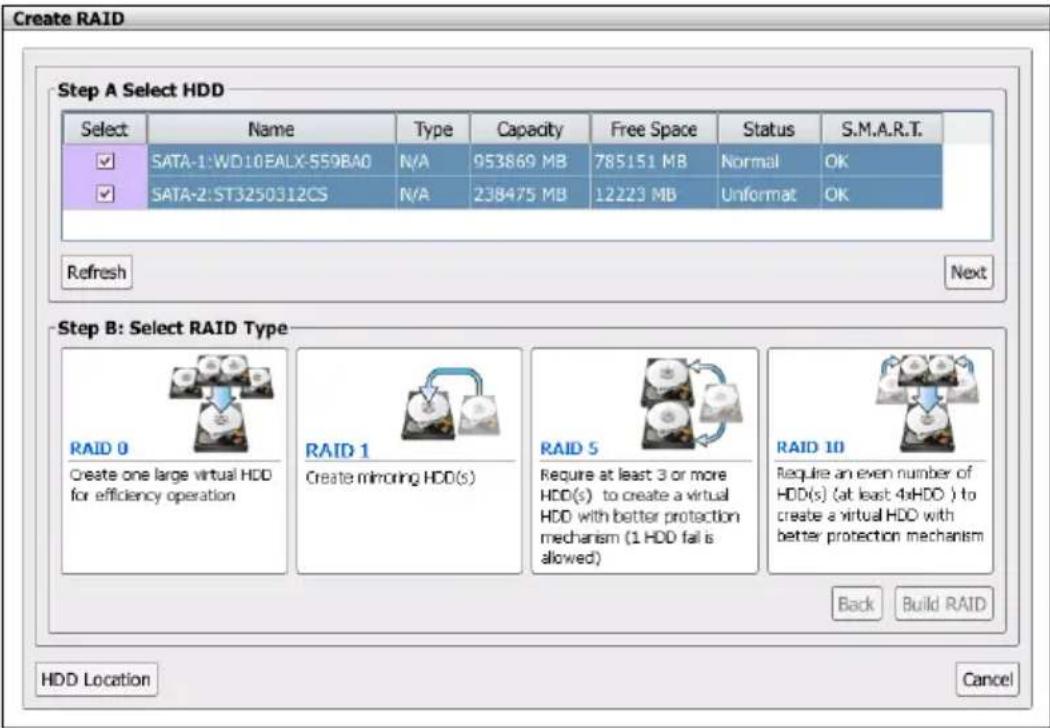Click the Build RAID button

[944, 604]
